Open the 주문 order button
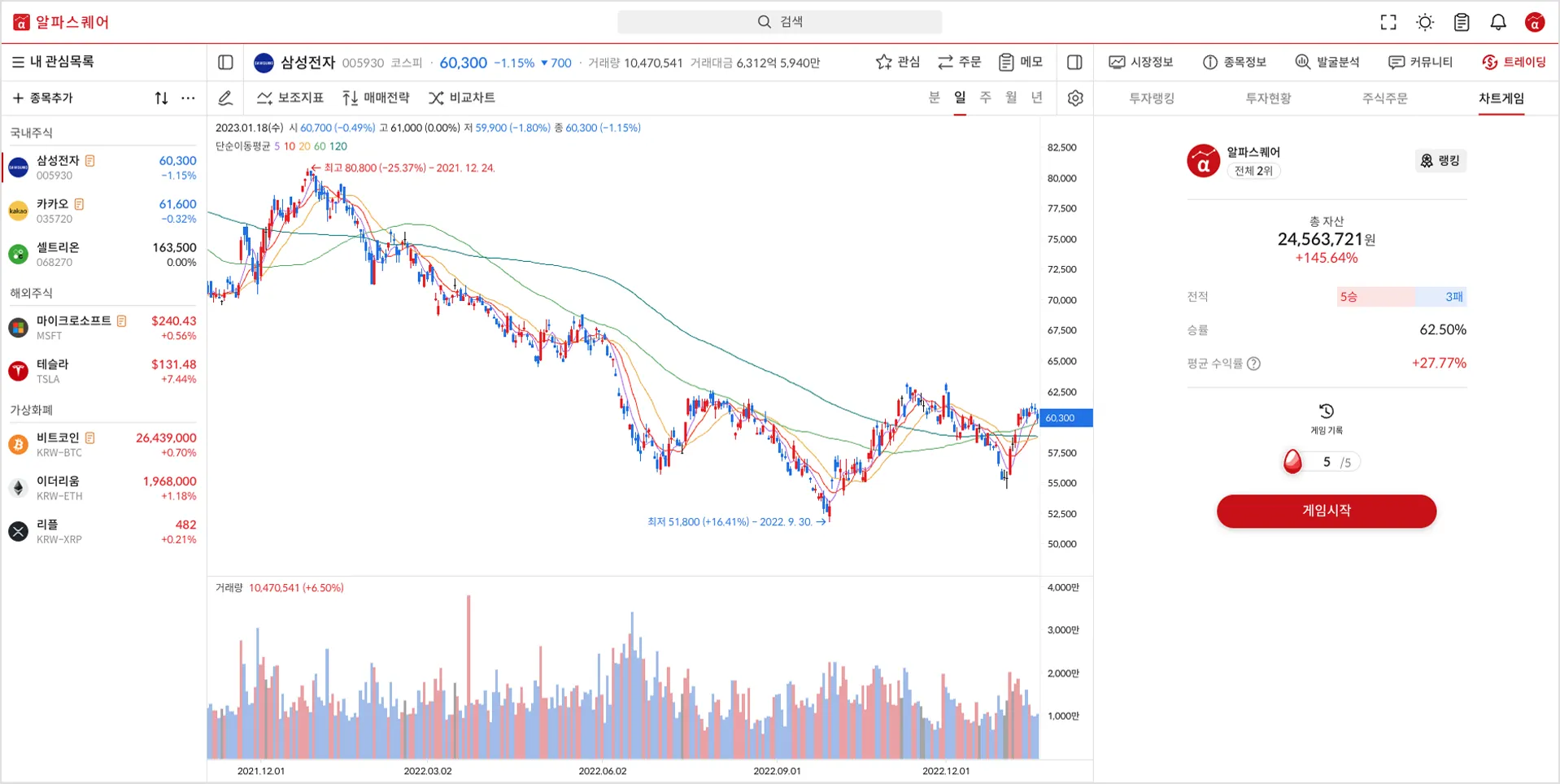Image resolution: width=1560 pixels, height=784 pixels. coord(960,63)
